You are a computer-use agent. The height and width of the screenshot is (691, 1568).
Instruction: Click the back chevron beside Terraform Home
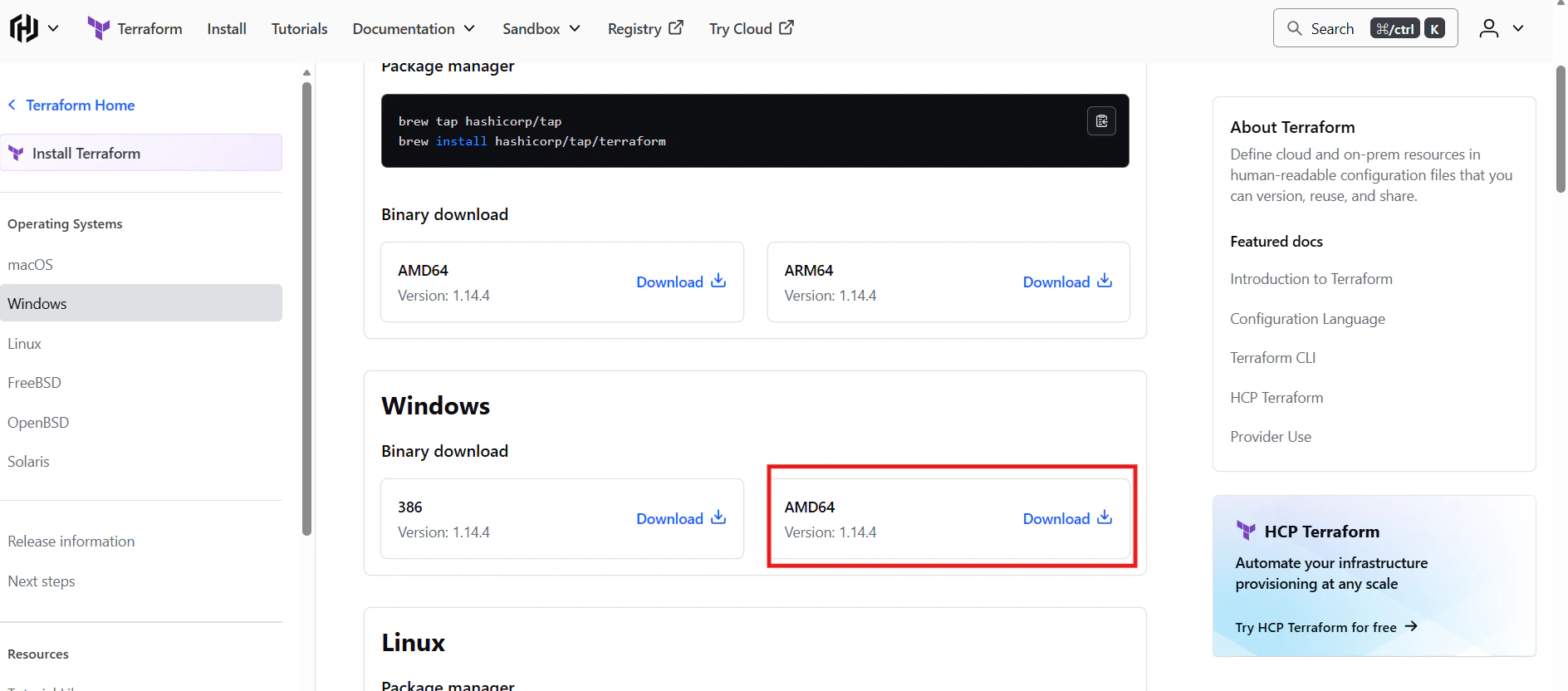pyautogui.click(x=12, y=105)
